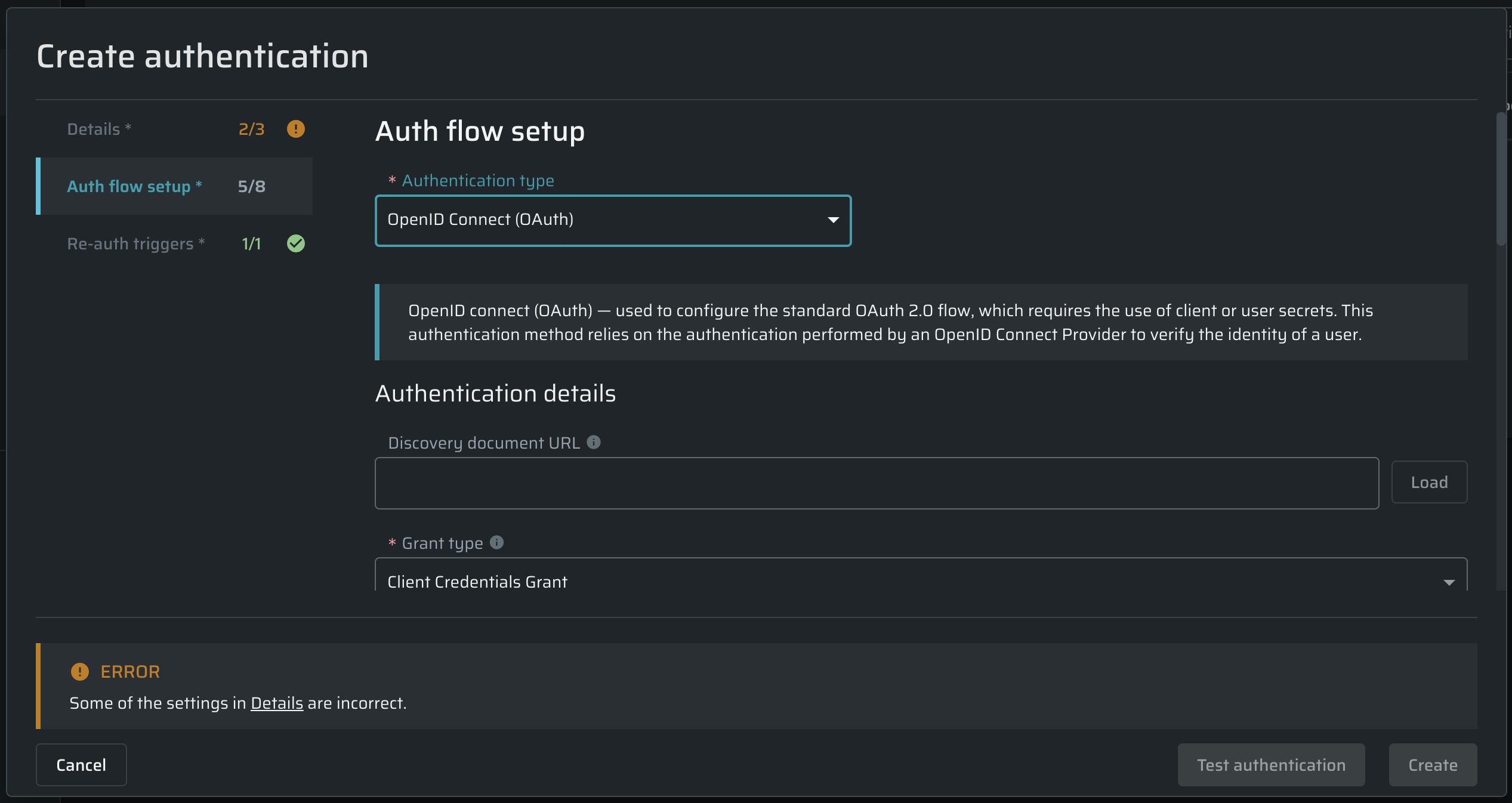Image resolution: width=1512 pixels, height=803 pixels.
Task: Click the orange ERROR alert icon
Action: pos(79,672)
